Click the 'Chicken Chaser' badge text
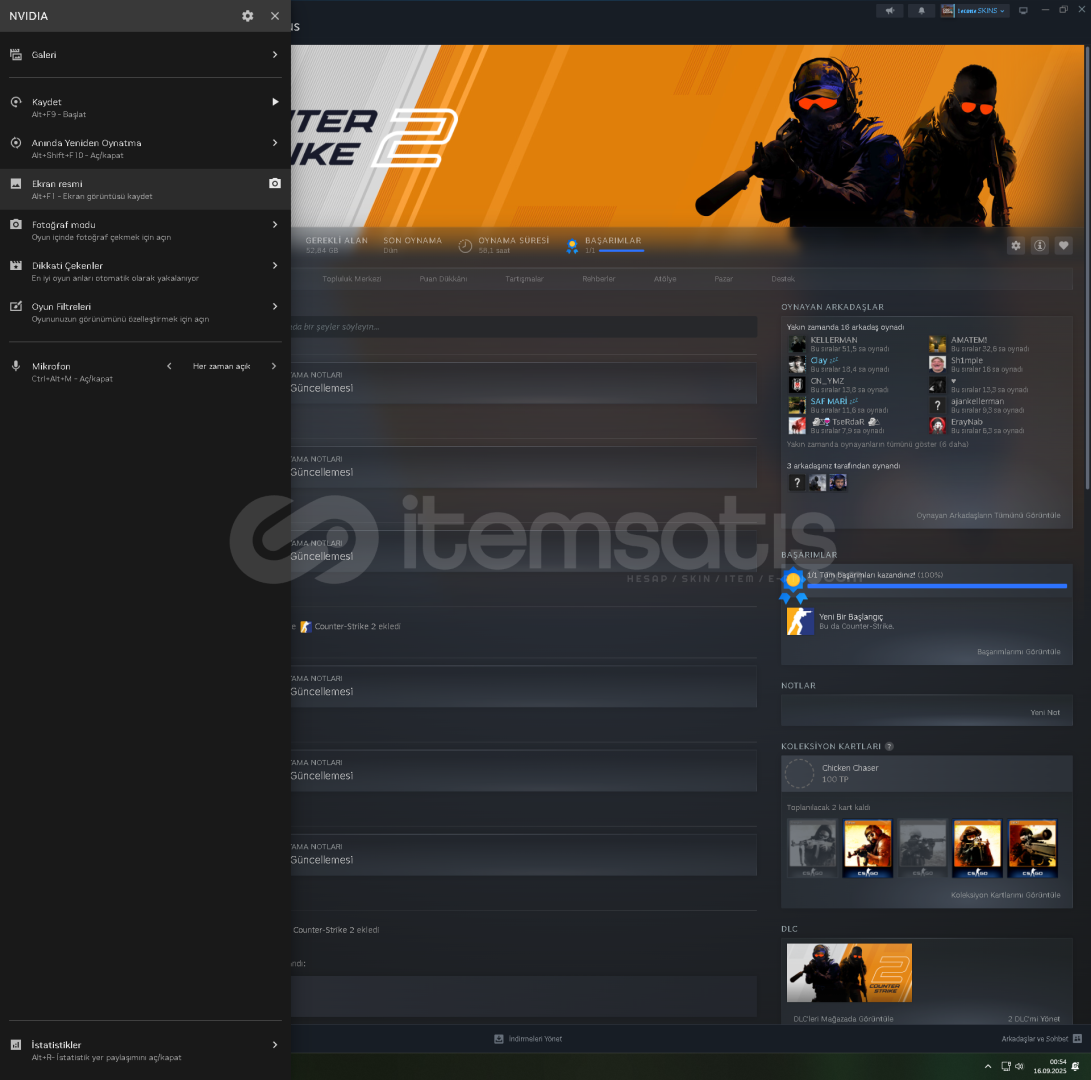Screen dimensions: 1091x1080 click(x=850, y=768)
